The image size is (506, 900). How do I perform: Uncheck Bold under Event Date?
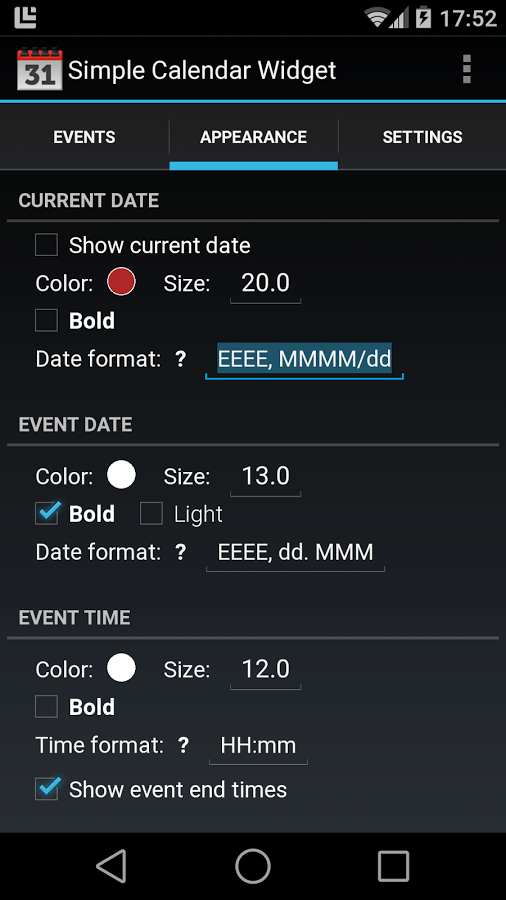click(x=46, y=513)
